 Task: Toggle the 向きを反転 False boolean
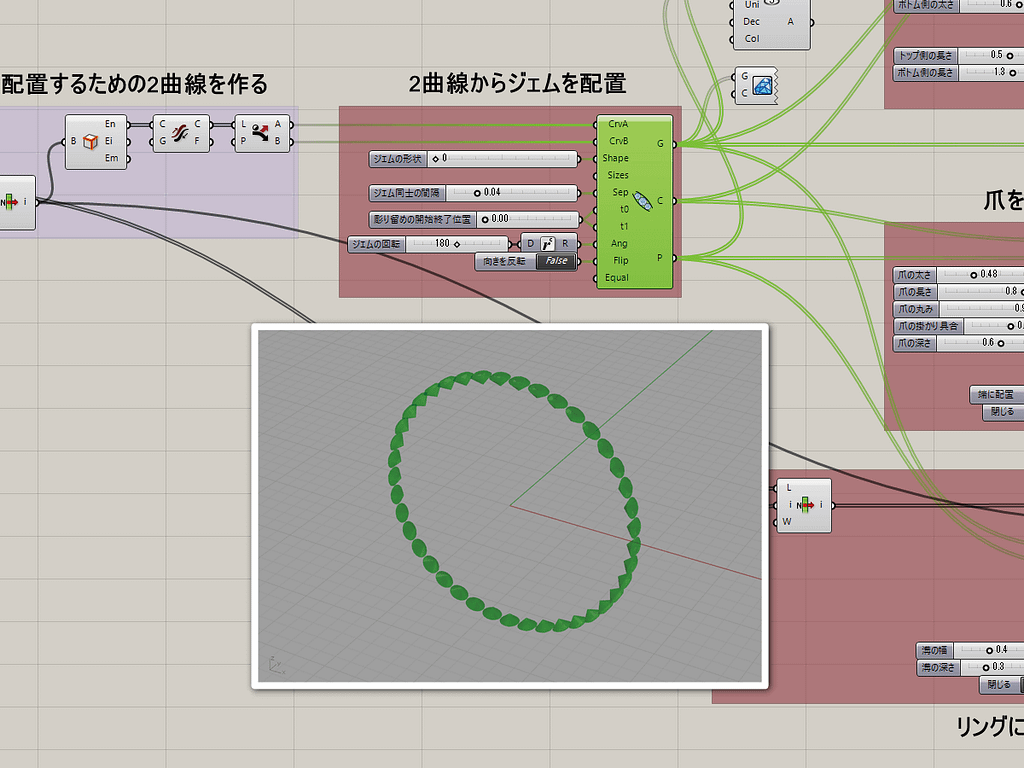tap(556, 261)
